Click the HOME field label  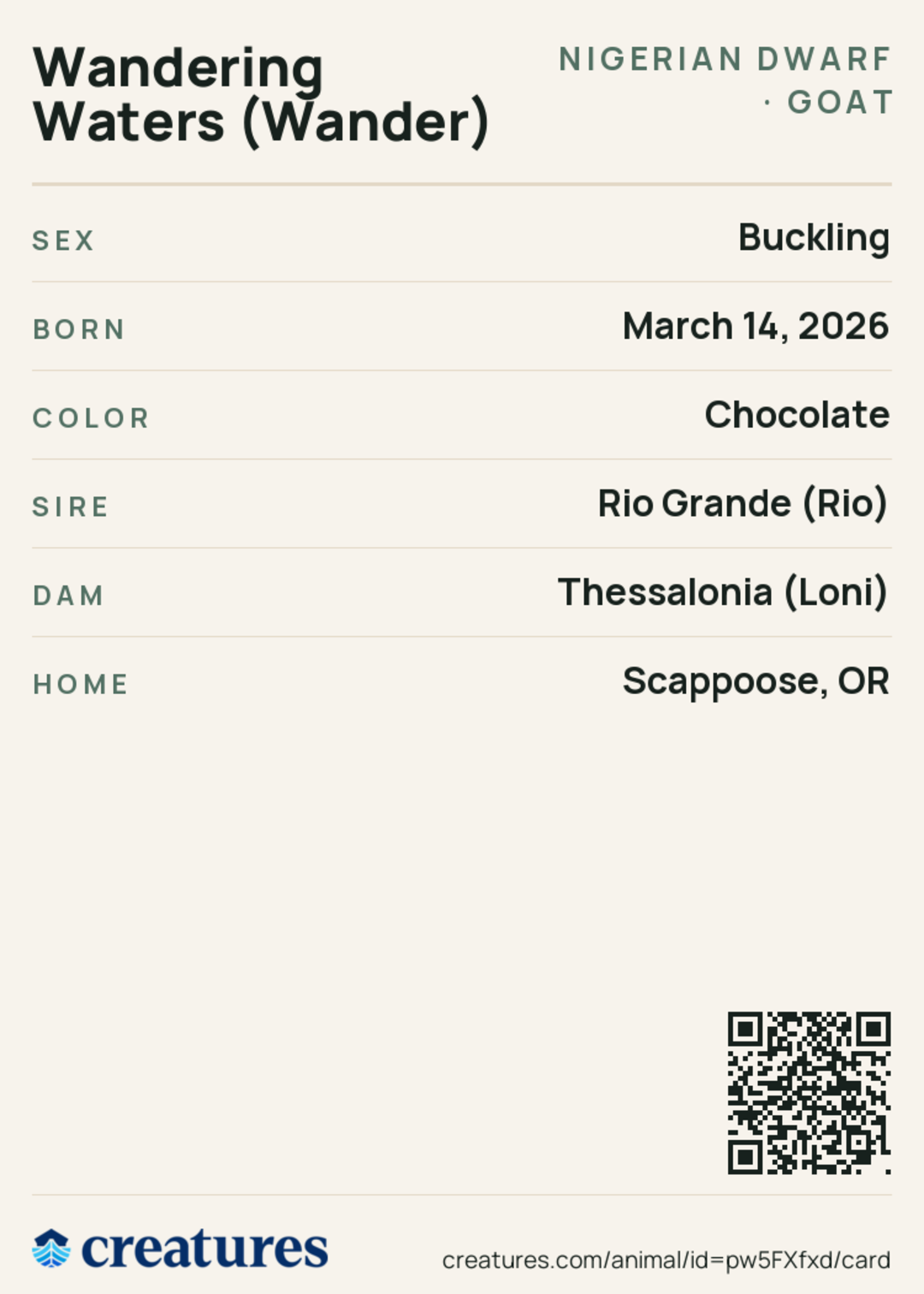tap(80, 685)
